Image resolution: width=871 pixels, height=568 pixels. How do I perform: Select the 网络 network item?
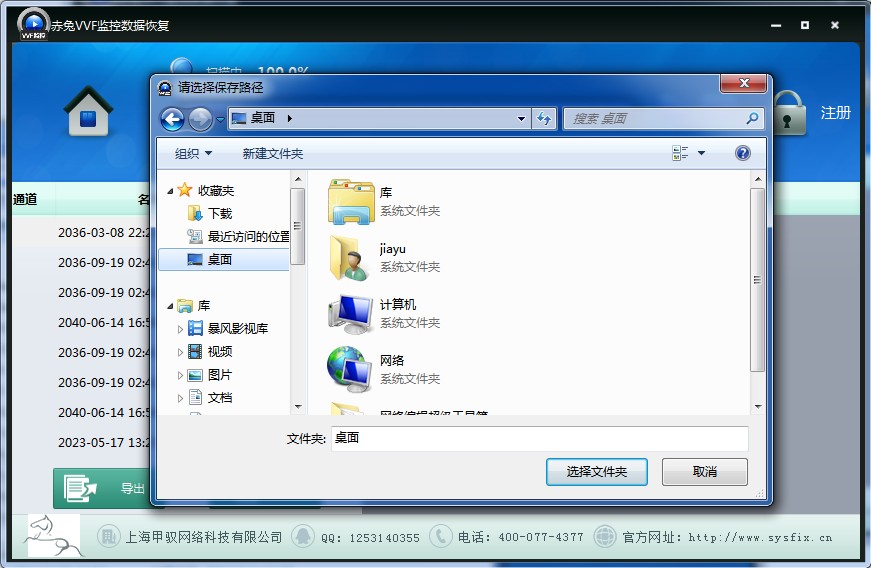click(x=350, y=369)
